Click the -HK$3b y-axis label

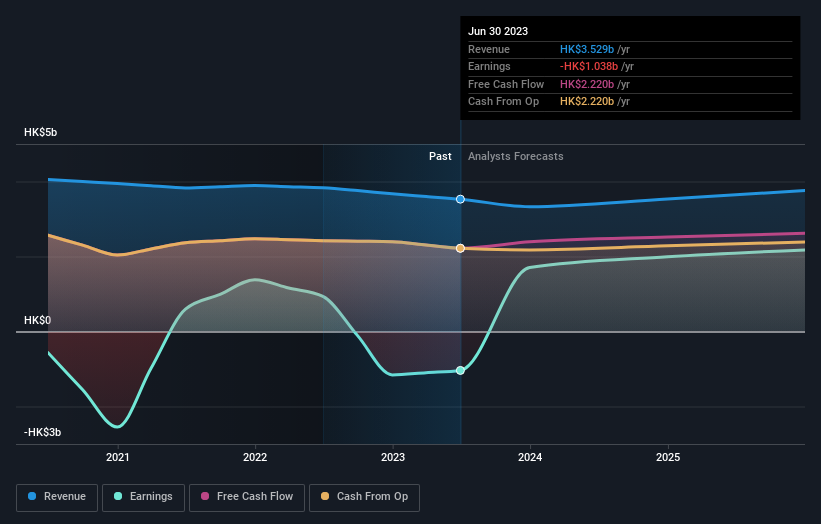(x=42, y=432)
